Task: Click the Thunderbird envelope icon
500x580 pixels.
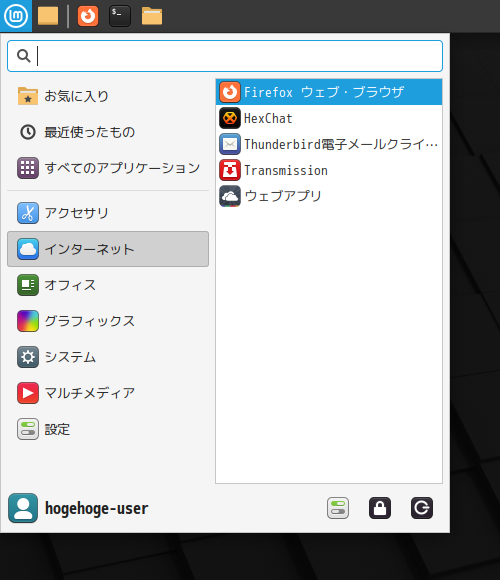Action: (x=230, y=144)
